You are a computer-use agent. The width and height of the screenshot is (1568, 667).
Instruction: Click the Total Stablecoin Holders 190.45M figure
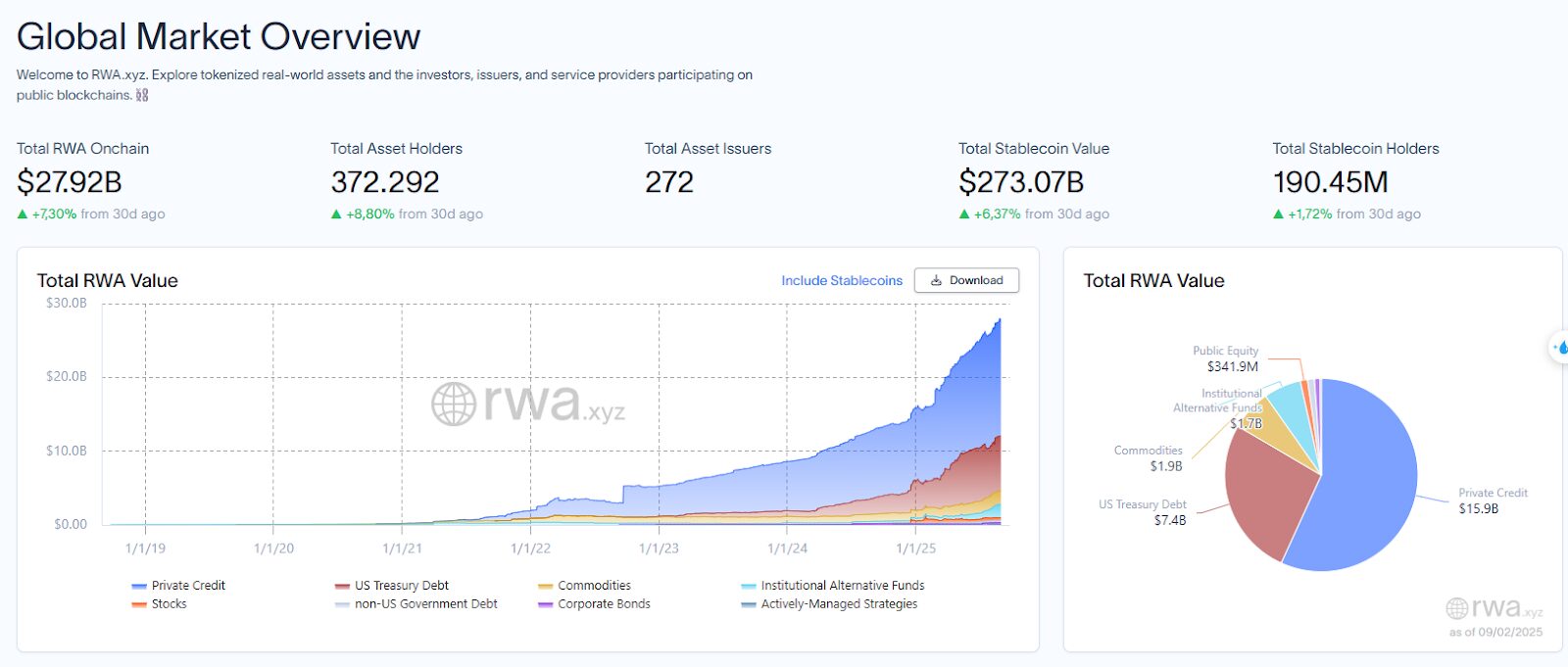(1331, 182)
